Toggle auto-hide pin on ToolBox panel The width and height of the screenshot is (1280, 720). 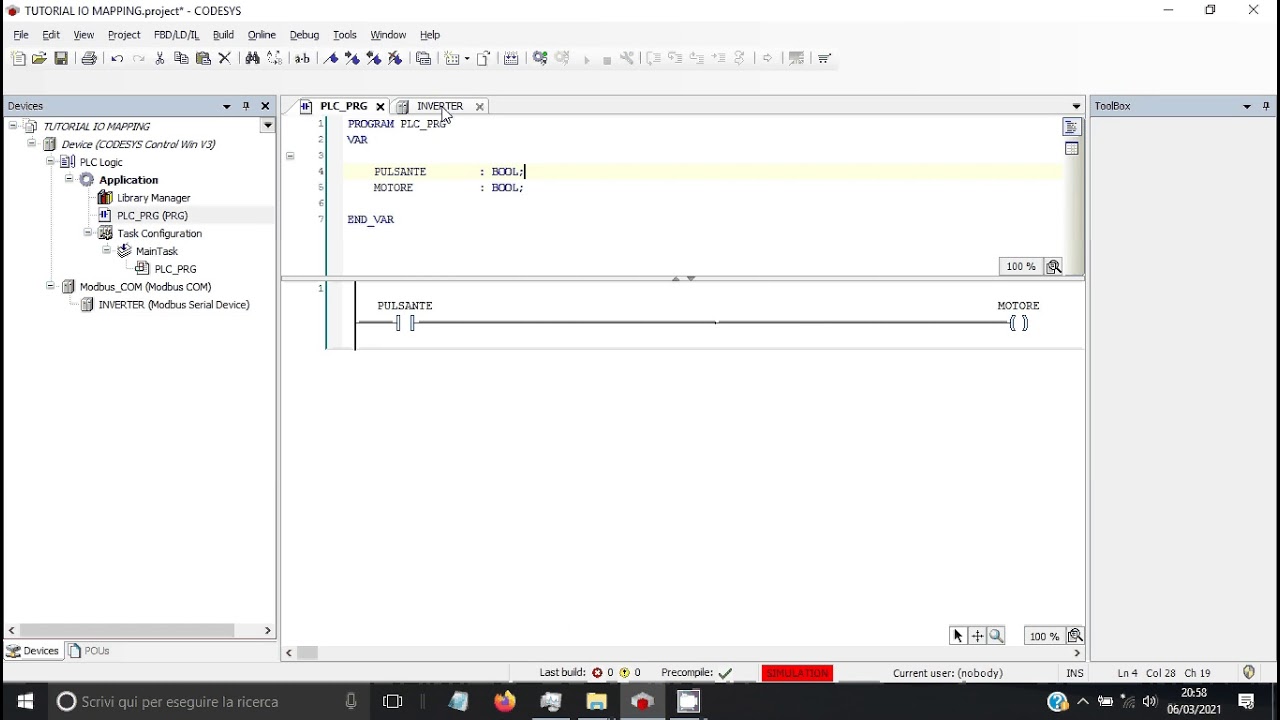[1266, 106]
